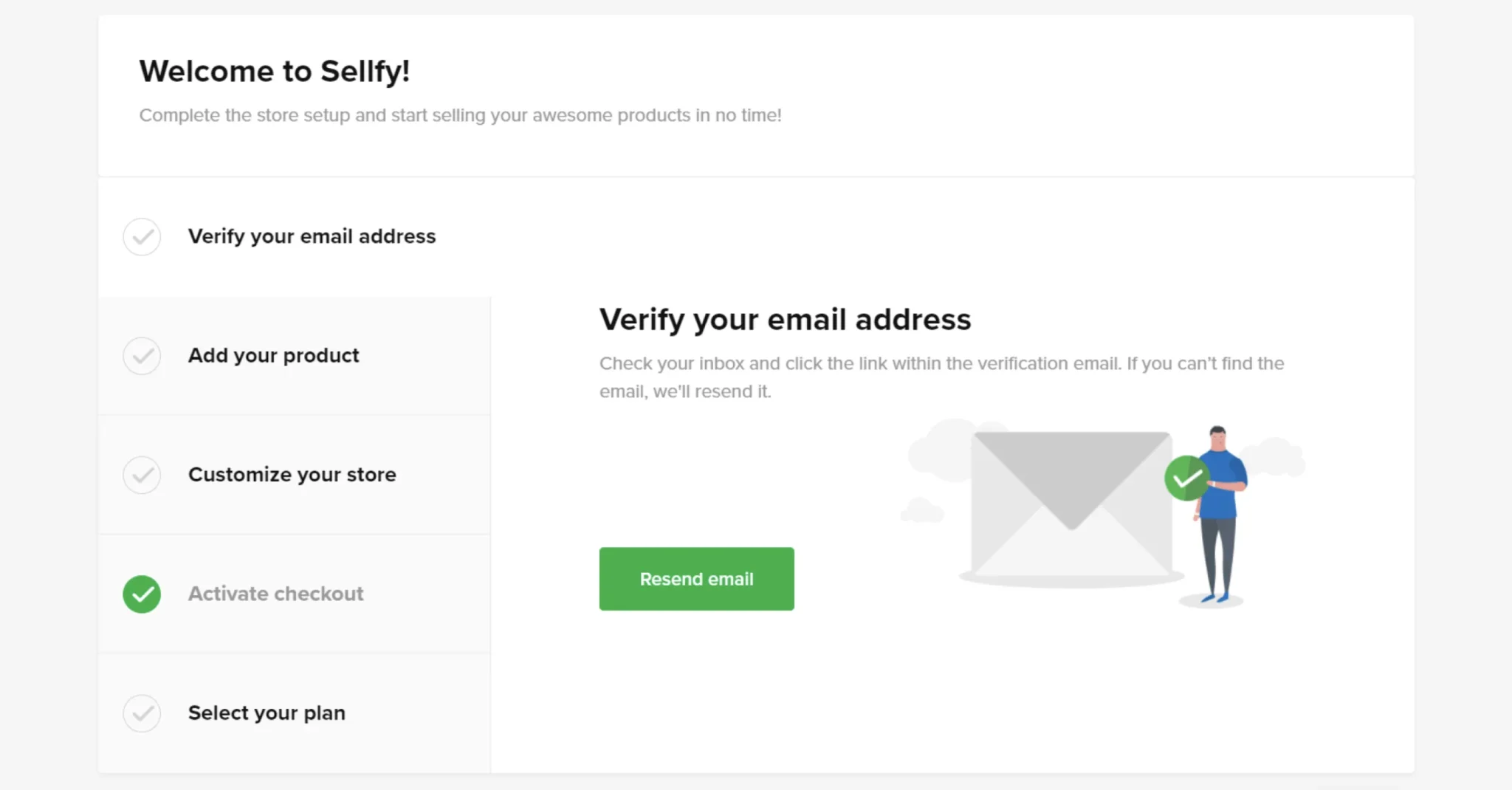
Task: Select the Customize your store step
Action: 292,475
